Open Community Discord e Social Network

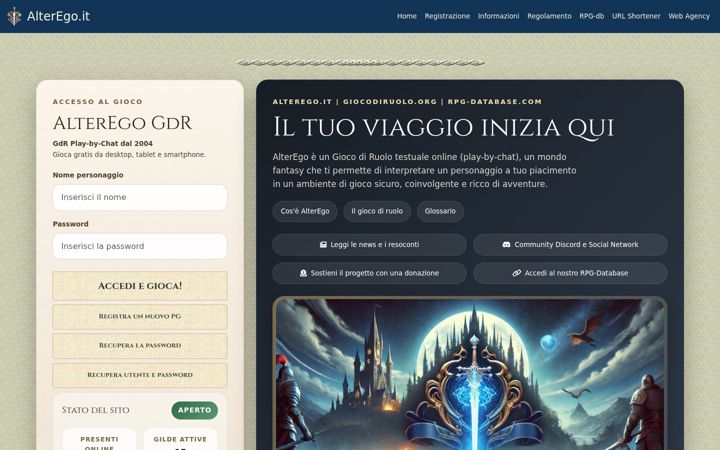(x=570, y=245)
